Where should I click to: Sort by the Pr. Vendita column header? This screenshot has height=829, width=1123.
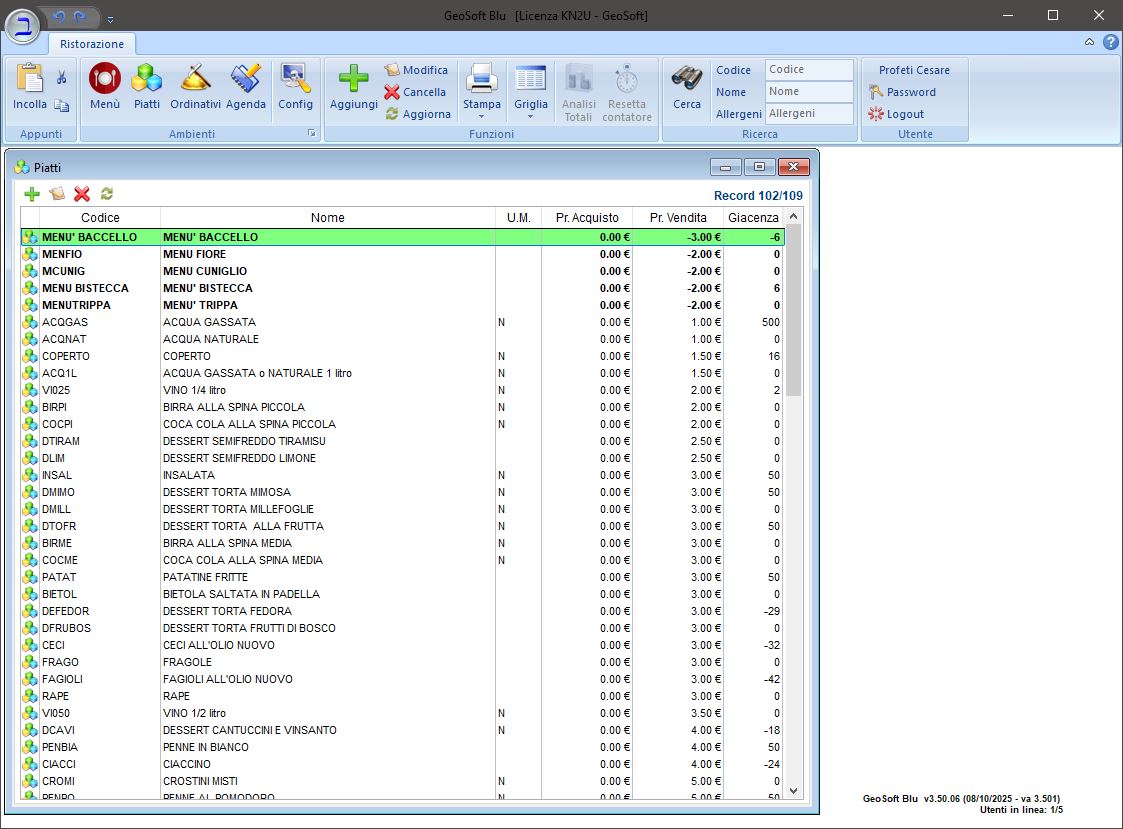pos(678,217)
